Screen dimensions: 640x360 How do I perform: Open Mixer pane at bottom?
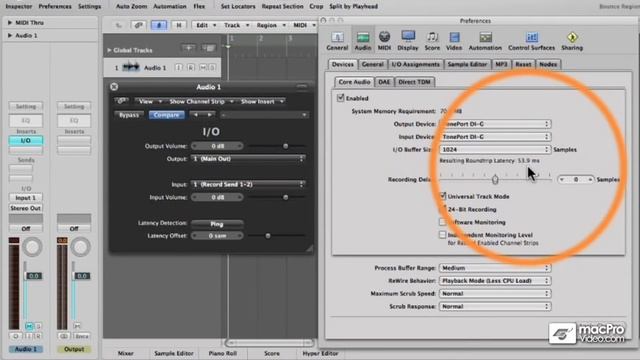pos(126,353)
